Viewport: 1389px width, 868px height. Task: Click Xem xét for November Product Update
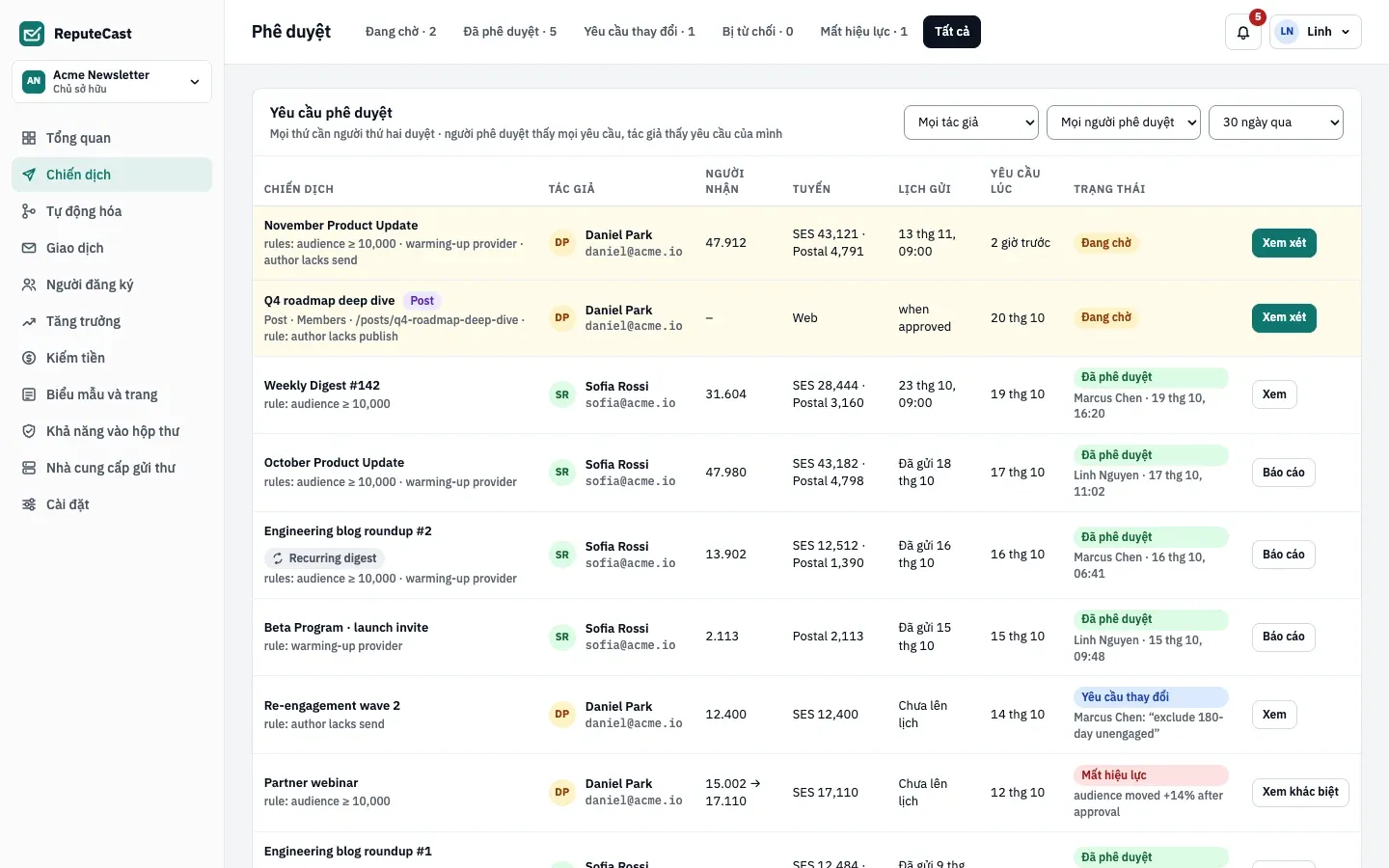pyautogui.click(x=1284, y=243)
